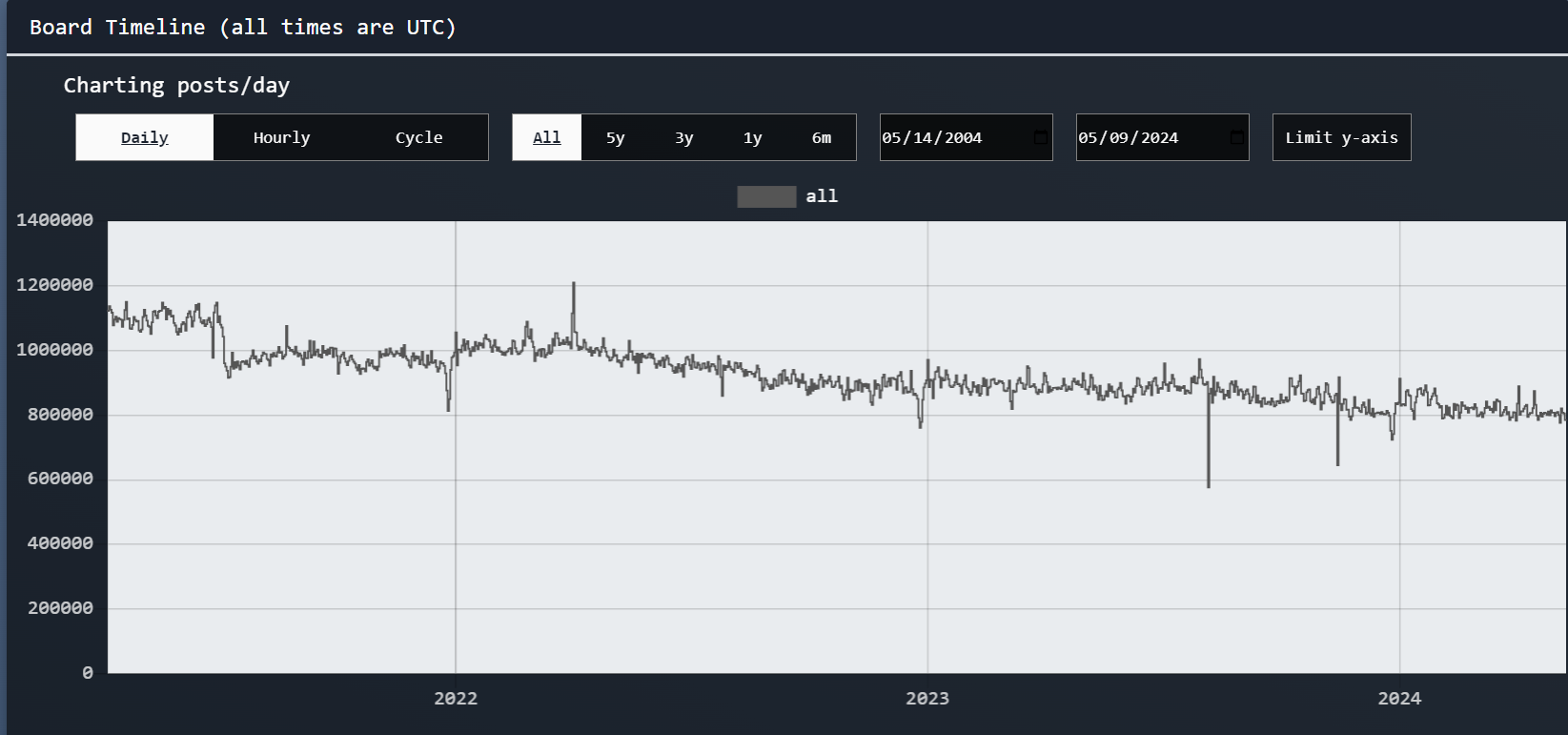Screen dimensions: 1568x735
Task: Choose the 6m time range
Action: (822, 137)
